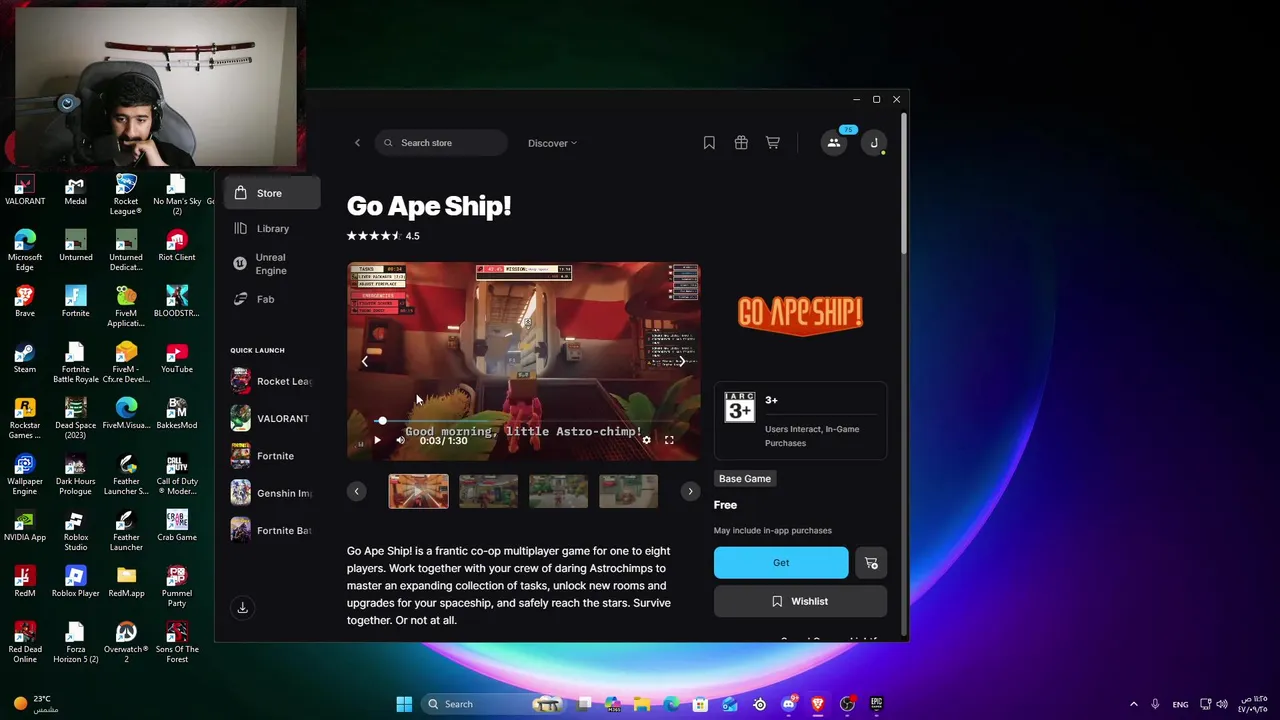The height and width of the screenshot is (720, 1280).
Task: Quick launch VALORANT
Action: point(271,418)
